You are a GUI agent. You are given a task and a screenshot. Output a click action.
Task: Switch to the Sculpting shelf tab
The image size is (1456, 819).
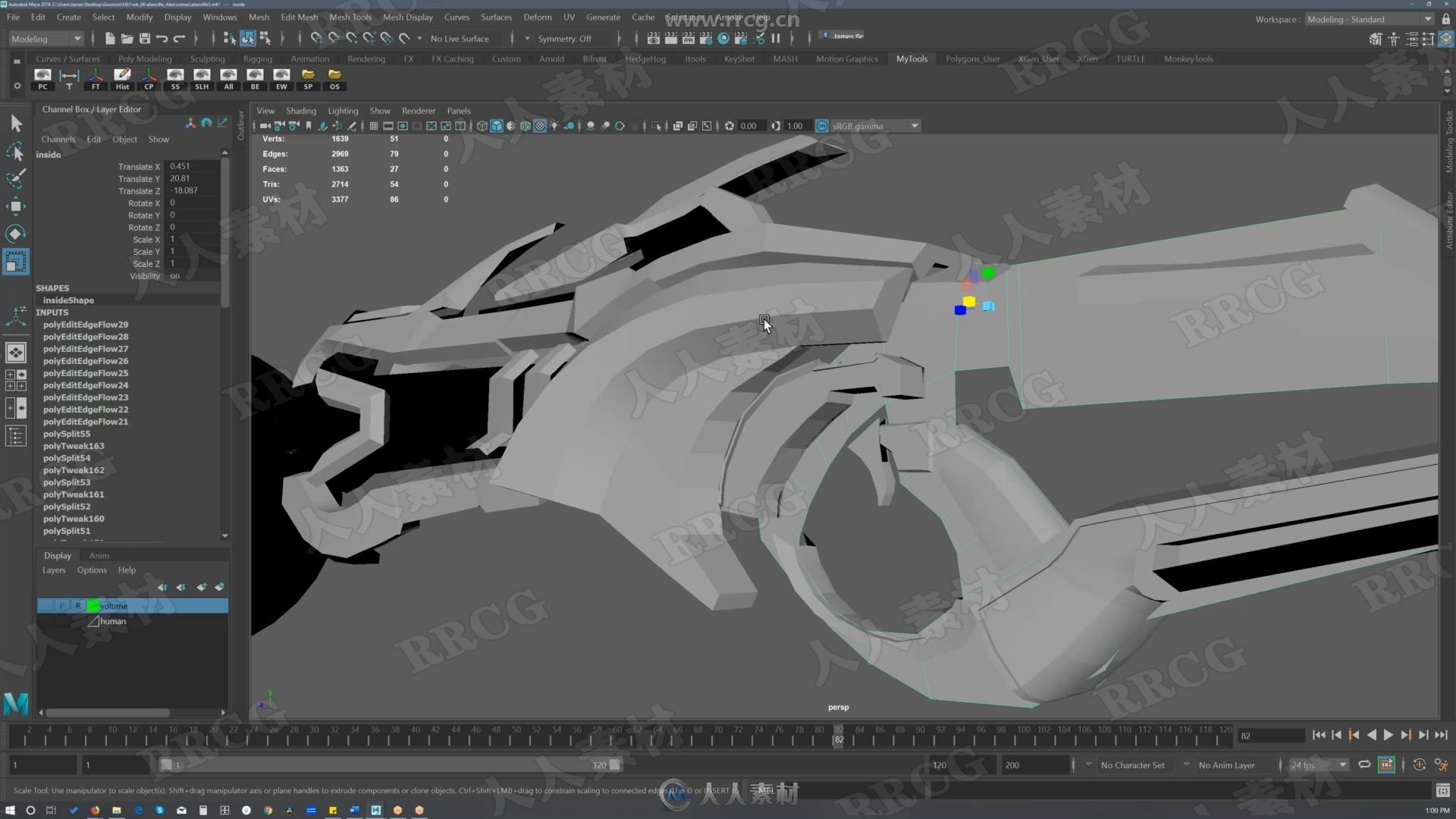pyautogui.click(x=207, y=58)
